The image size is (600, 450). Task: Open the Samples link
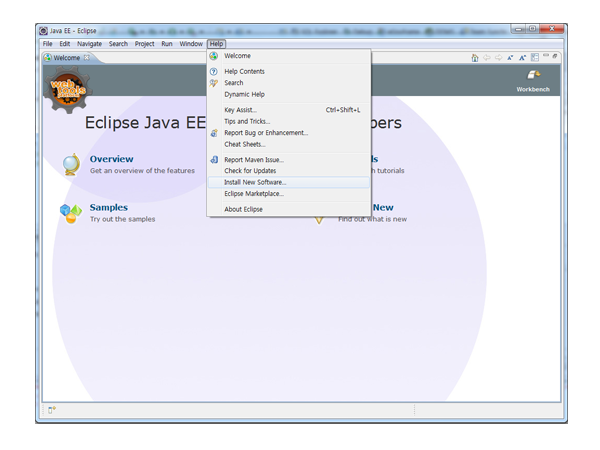[x=109, y=207]
